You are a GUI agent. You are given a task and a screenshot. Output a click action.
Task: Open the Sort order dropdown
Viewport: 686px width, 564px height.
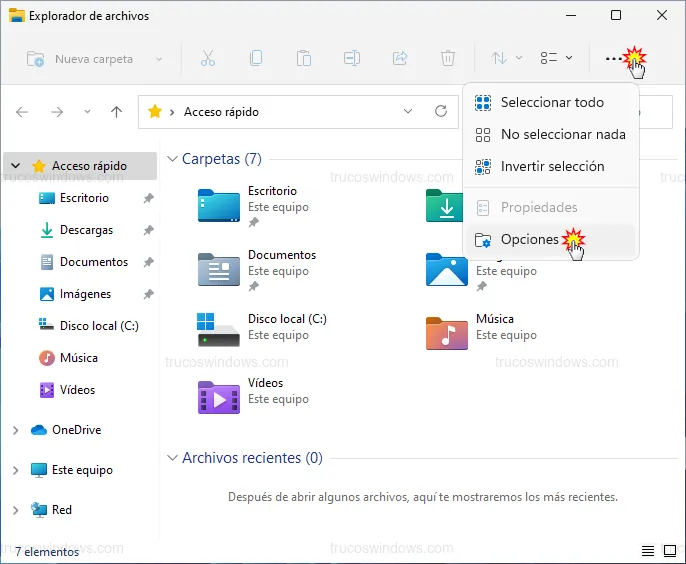(x=506, y=59)
